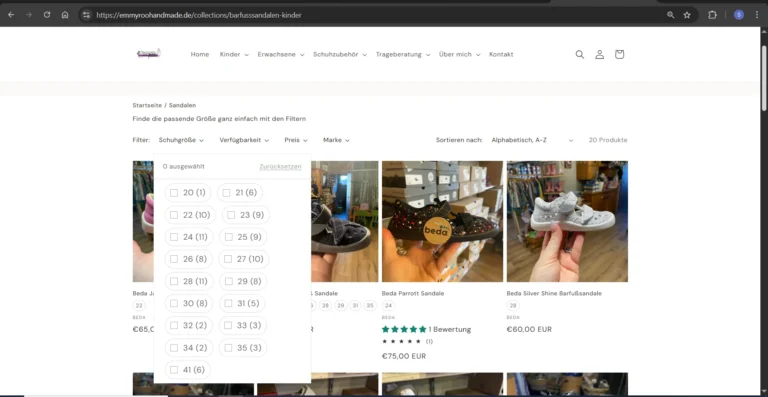Expand the Kinder navigation menu
This screenshot has height=397, width=768.
(234, 54)
